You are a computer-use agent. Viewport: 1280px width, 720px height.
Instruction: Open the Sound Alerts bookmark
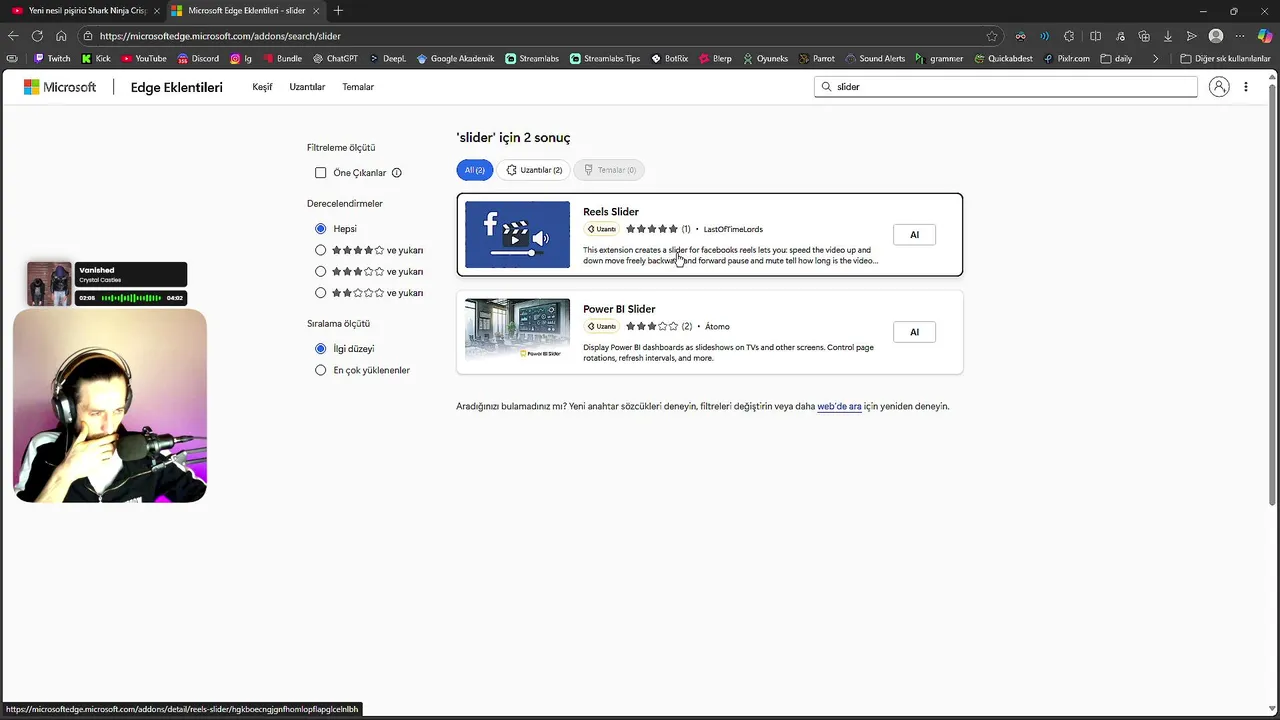[x=875, y=59]
